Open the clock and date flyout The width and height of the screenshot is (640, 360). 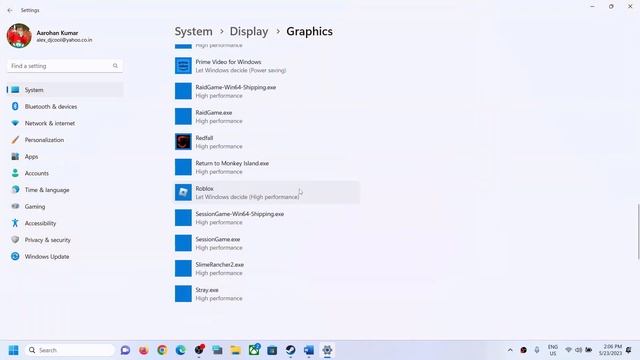click(611, 350)
